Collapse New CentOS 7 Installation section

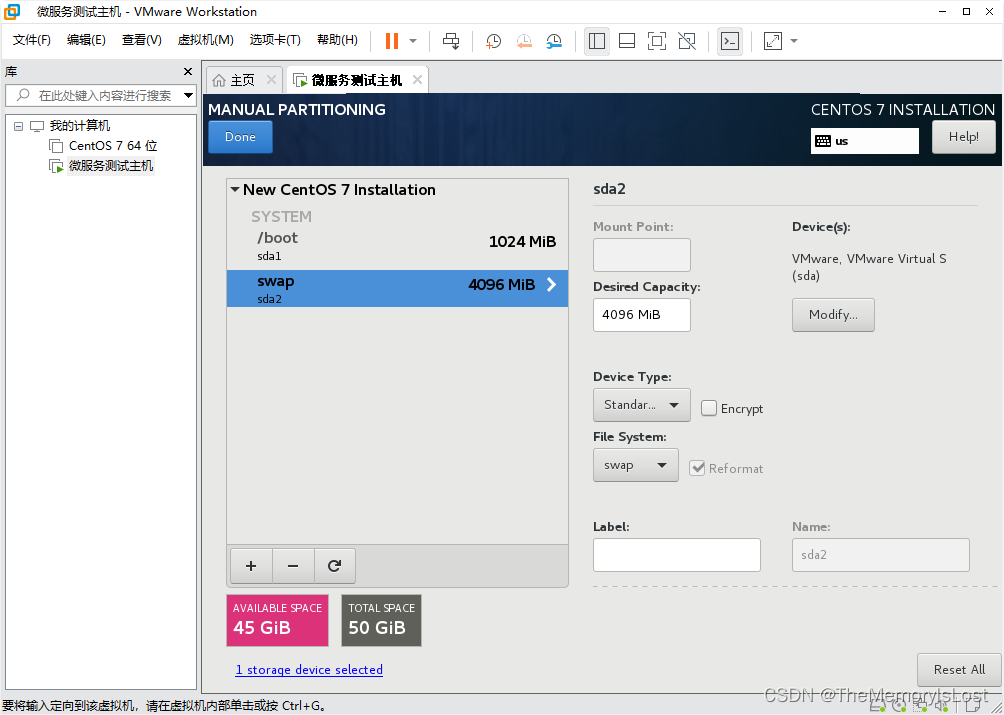[235, 189]
